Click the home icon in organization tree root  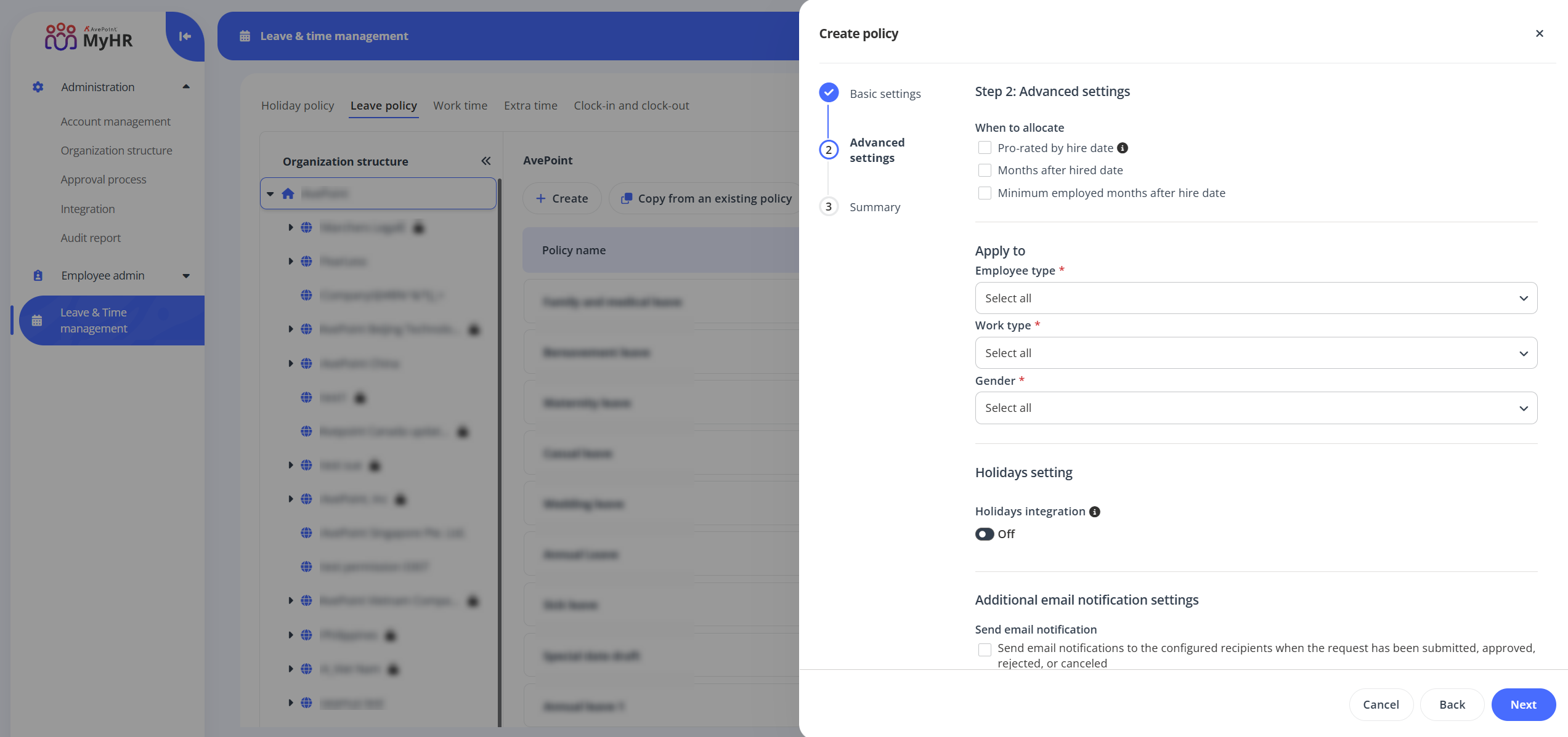tap(288, 193)
